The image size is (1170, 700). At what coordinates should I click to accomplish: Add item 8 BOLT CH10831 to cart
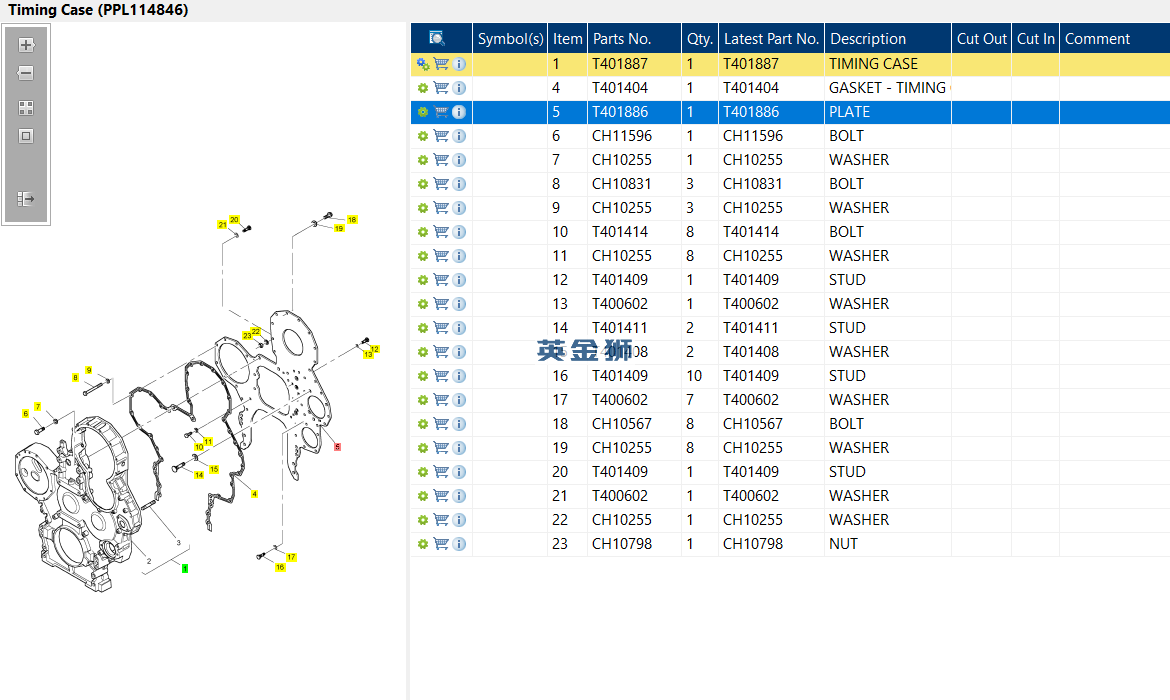point(441,184)
